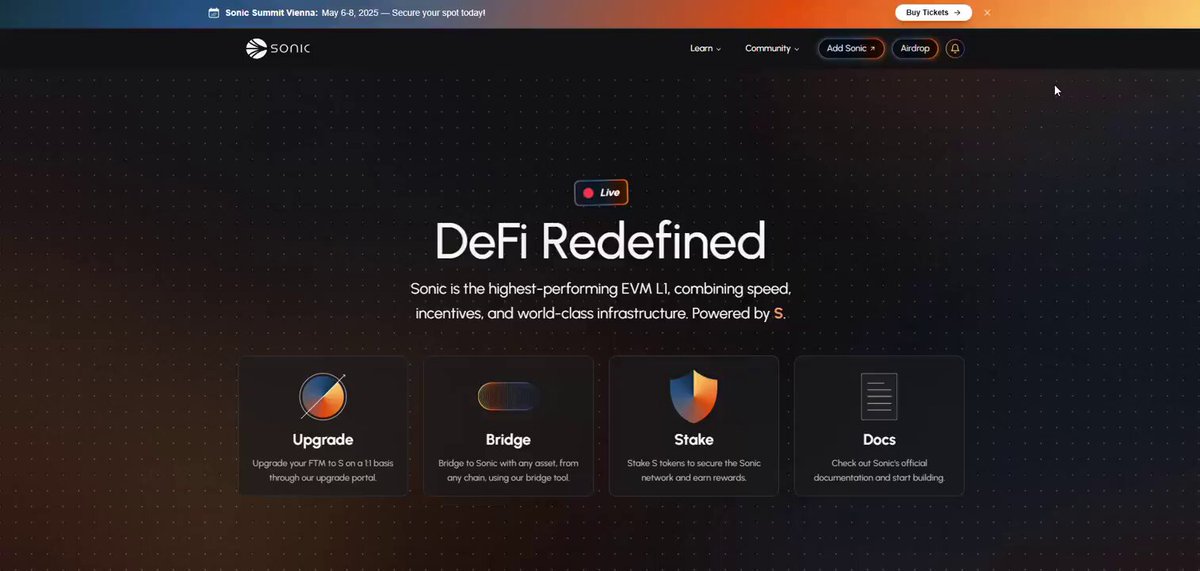Screen dimensions: 1200x571
Task: Dismiss the Sonic Summit banner
Action: (987, 13)
